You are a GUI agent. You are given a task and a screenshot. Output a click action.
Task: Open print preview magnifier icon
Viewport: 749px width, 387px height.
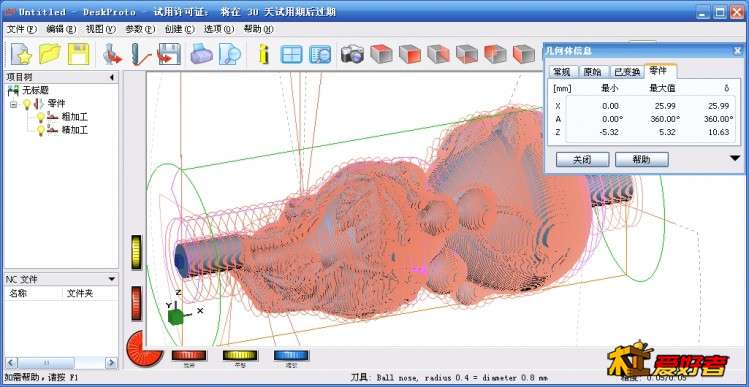click(x=230, y=54)
